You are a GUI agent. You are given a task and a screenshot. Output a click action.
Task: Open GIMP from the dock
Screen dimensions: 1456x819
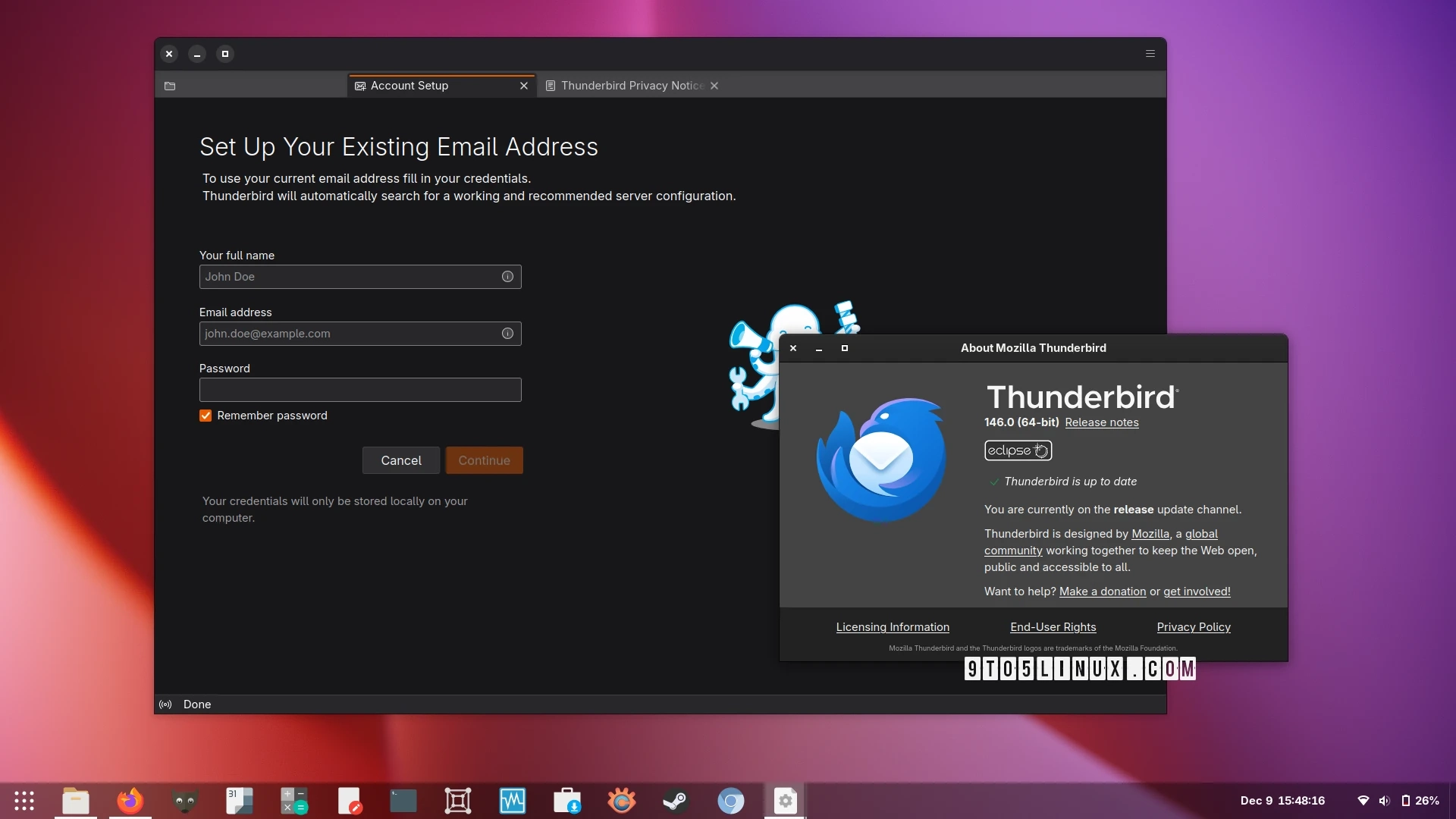[x=184, y=800]
